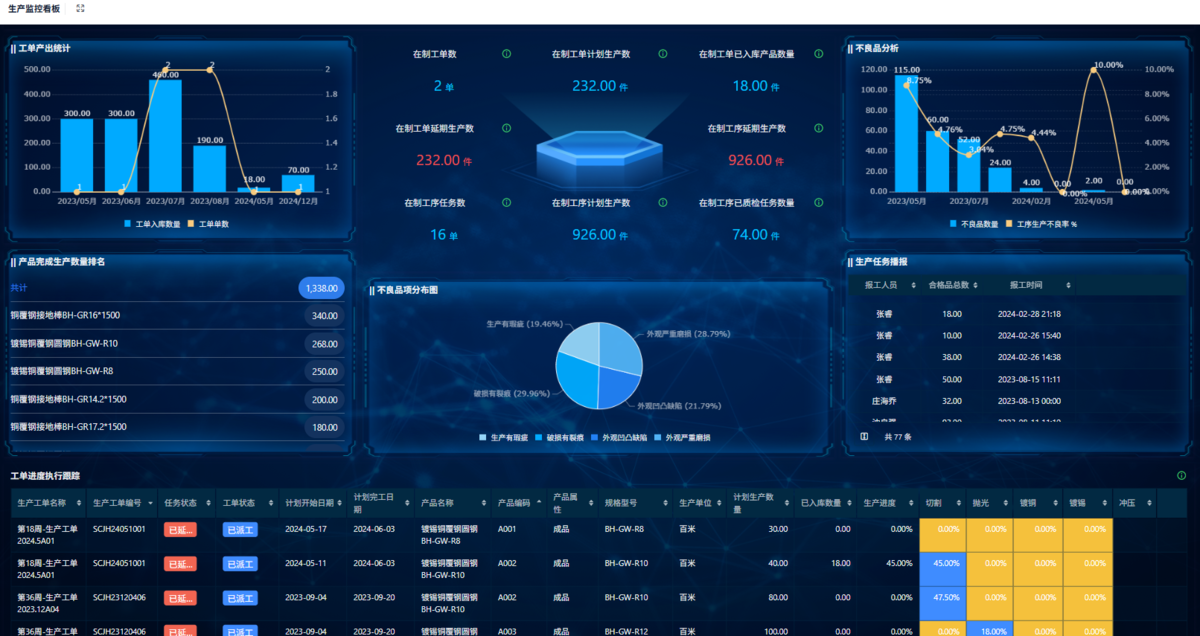Viewport: 1200px width, 636px height.
Task: Click the info icon next to 在制工单计划生产数
Action: pyautogui.click(x=662, y=54)
